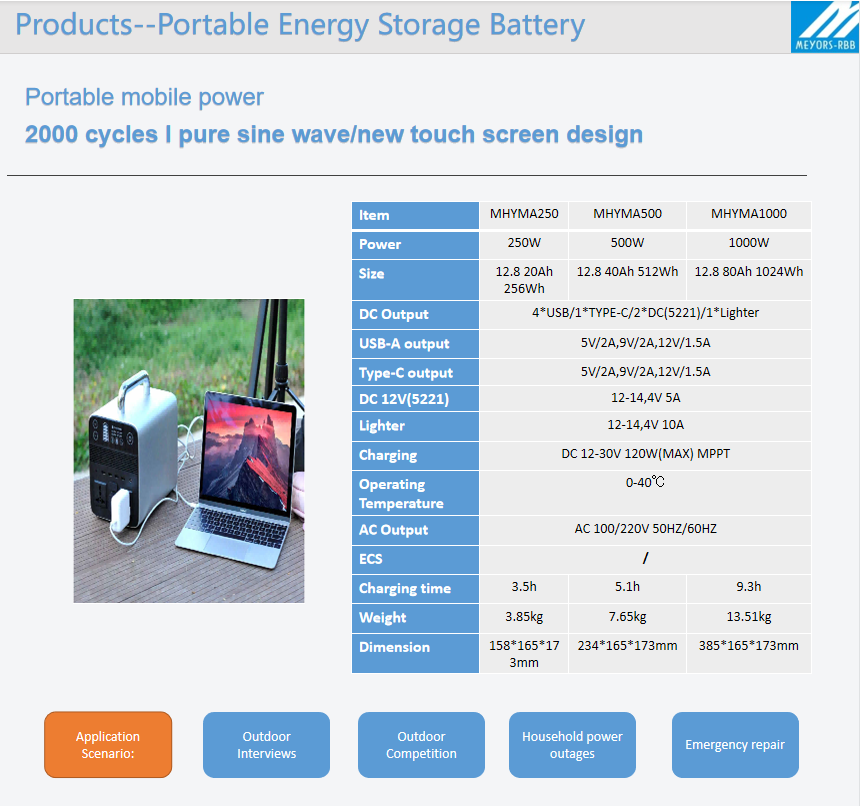Click the Type-C output row label
The height and width of the screenshot is (806, 860).
[x=415, y=373]
